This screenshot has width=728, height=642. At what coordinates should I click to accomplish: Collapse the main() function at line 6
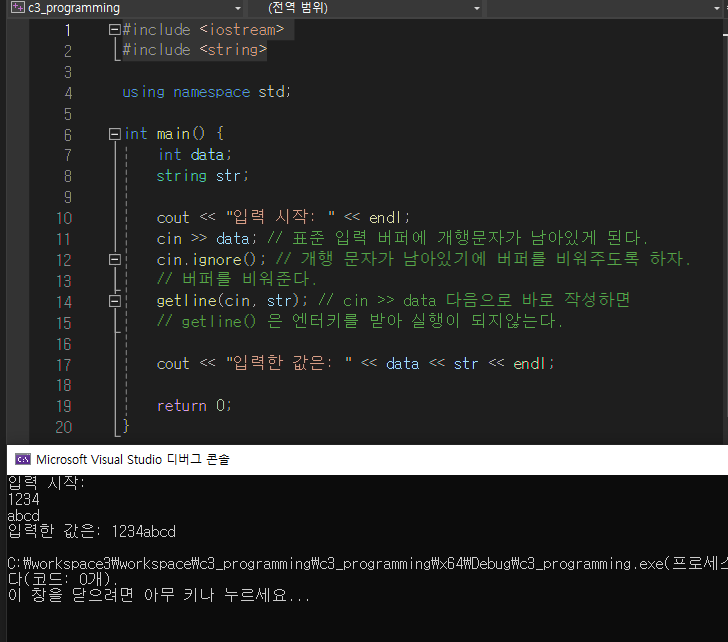click(114, 134)
